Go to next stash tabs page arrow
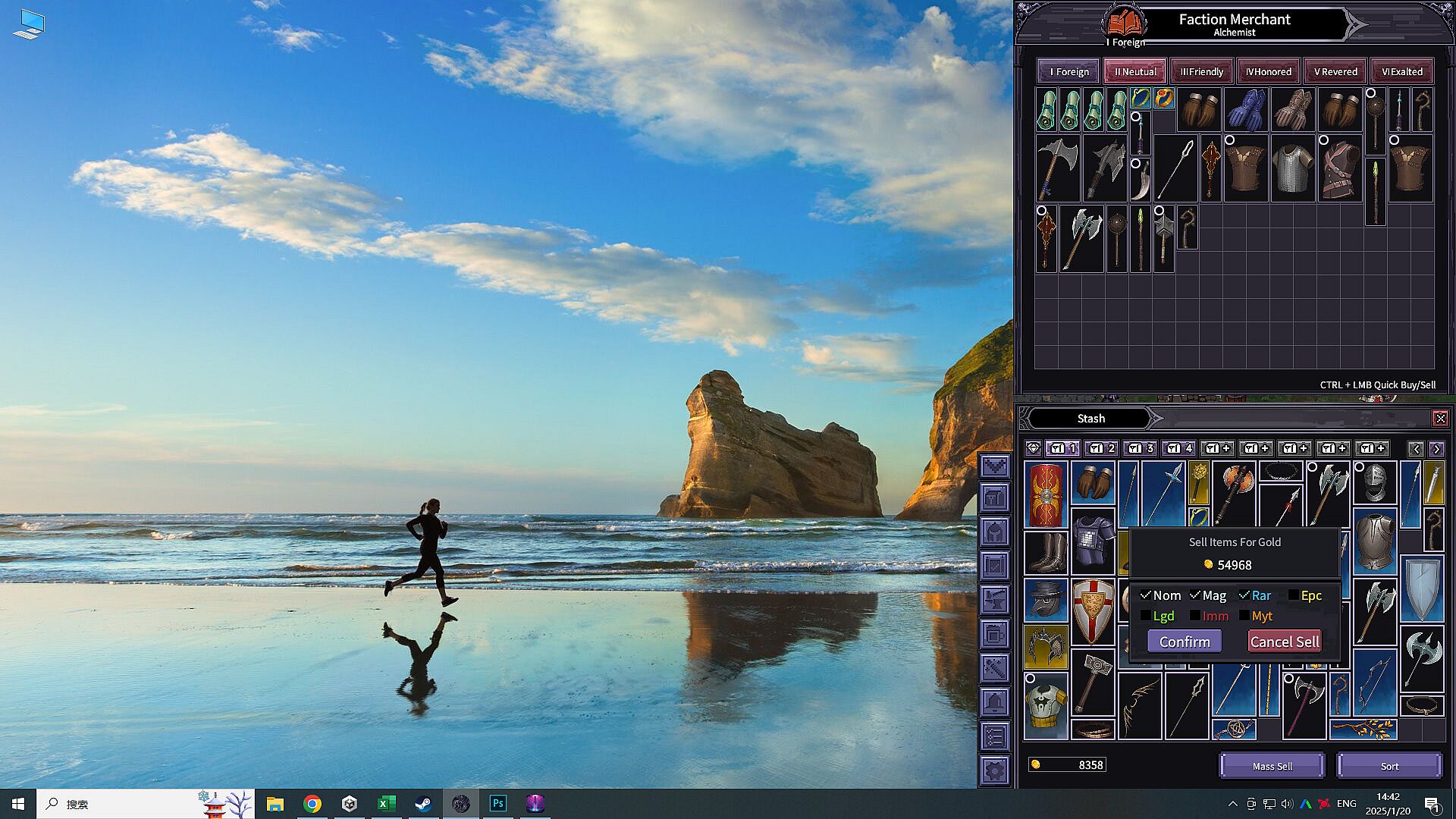 [1436, 449]
